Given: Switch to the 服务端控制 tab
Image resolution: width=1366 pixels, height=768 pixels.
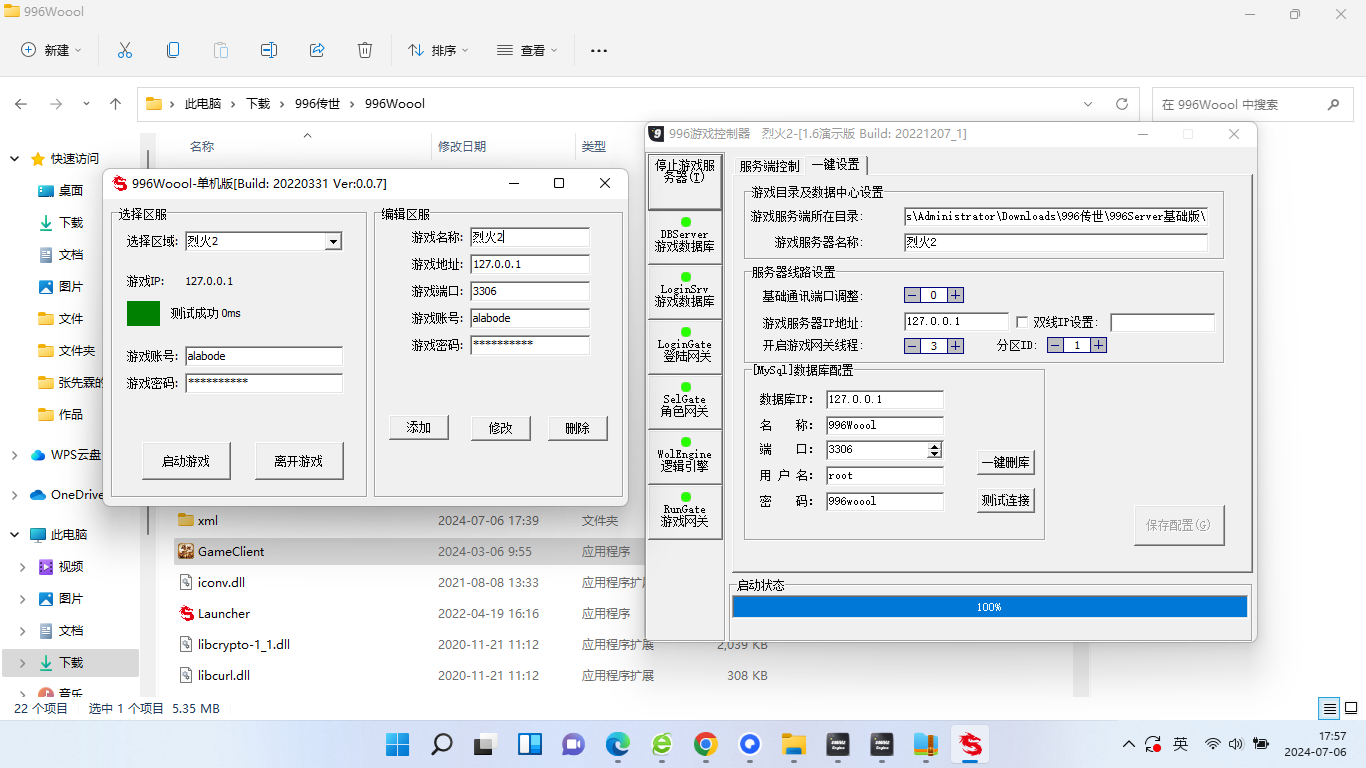Looking at the screenshot, I should pyautogui.click(x=769, y=166).
